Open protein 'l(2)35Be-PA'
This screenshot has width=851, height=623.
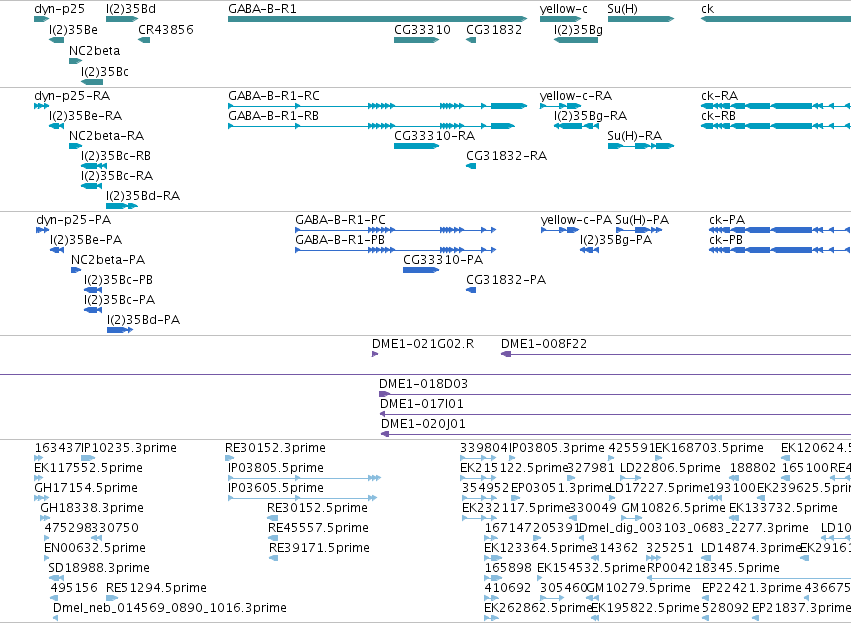86,240
